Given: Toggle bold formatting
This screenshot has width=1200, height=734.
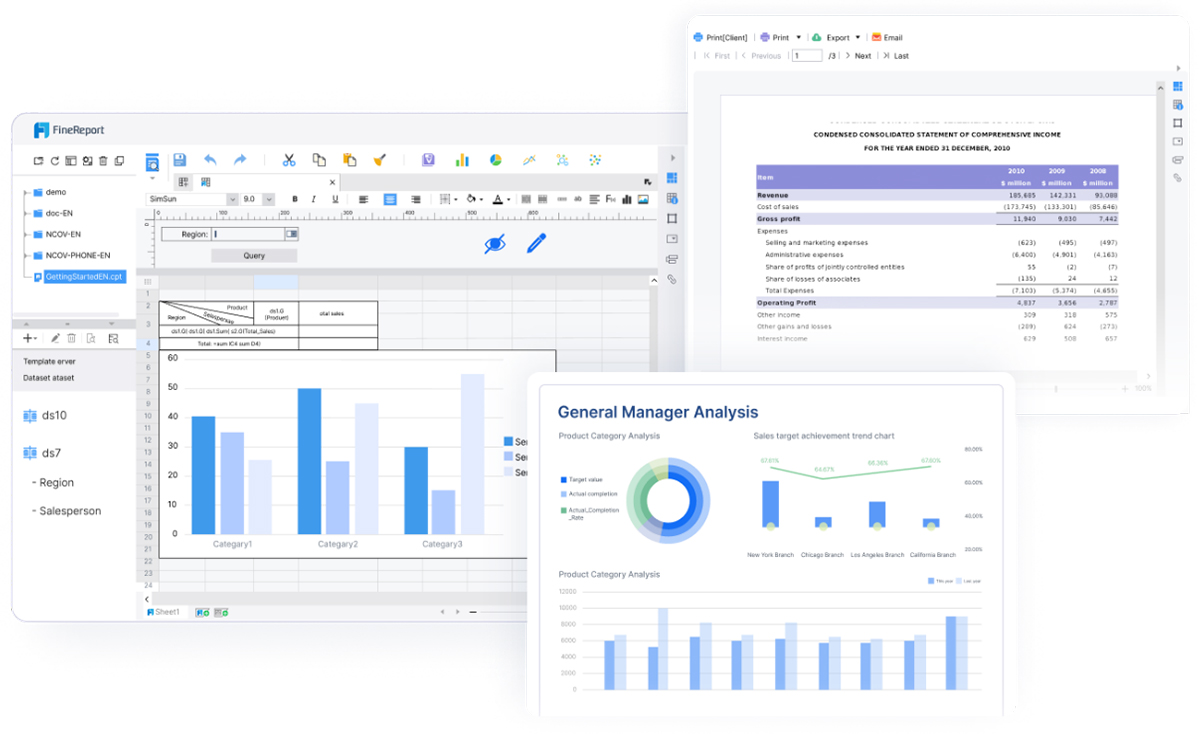Looking at the screenshot, I should pos(295,199).
